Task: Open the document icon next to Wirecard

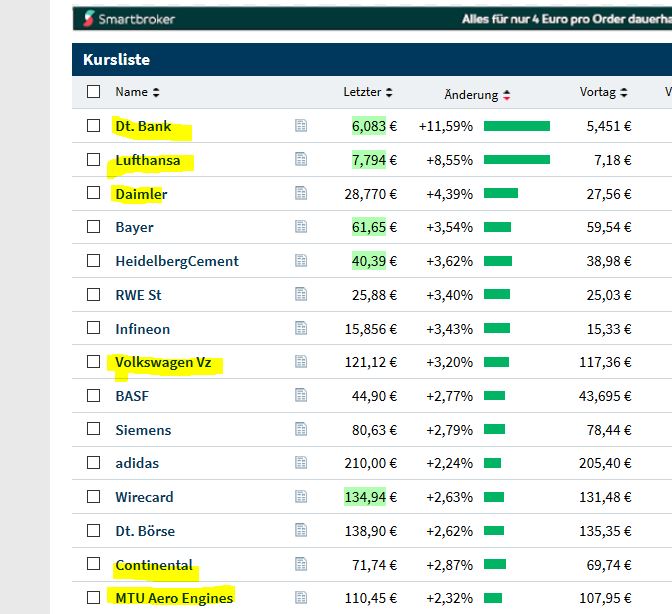Action: [301, 497]
